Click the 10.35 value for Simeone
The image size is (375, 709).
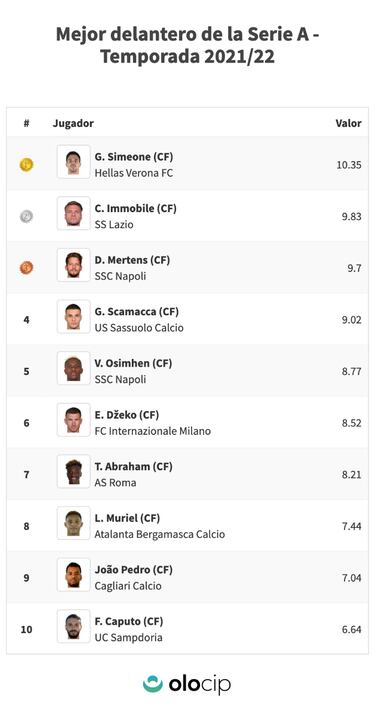(349, 165)
